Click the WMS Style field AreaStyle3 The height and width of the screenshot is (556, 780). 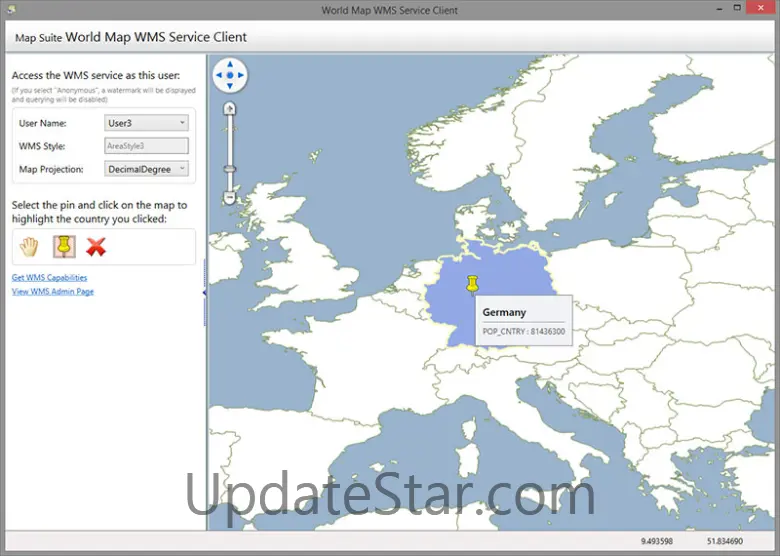pyautogui.click(x=146, y=146)
